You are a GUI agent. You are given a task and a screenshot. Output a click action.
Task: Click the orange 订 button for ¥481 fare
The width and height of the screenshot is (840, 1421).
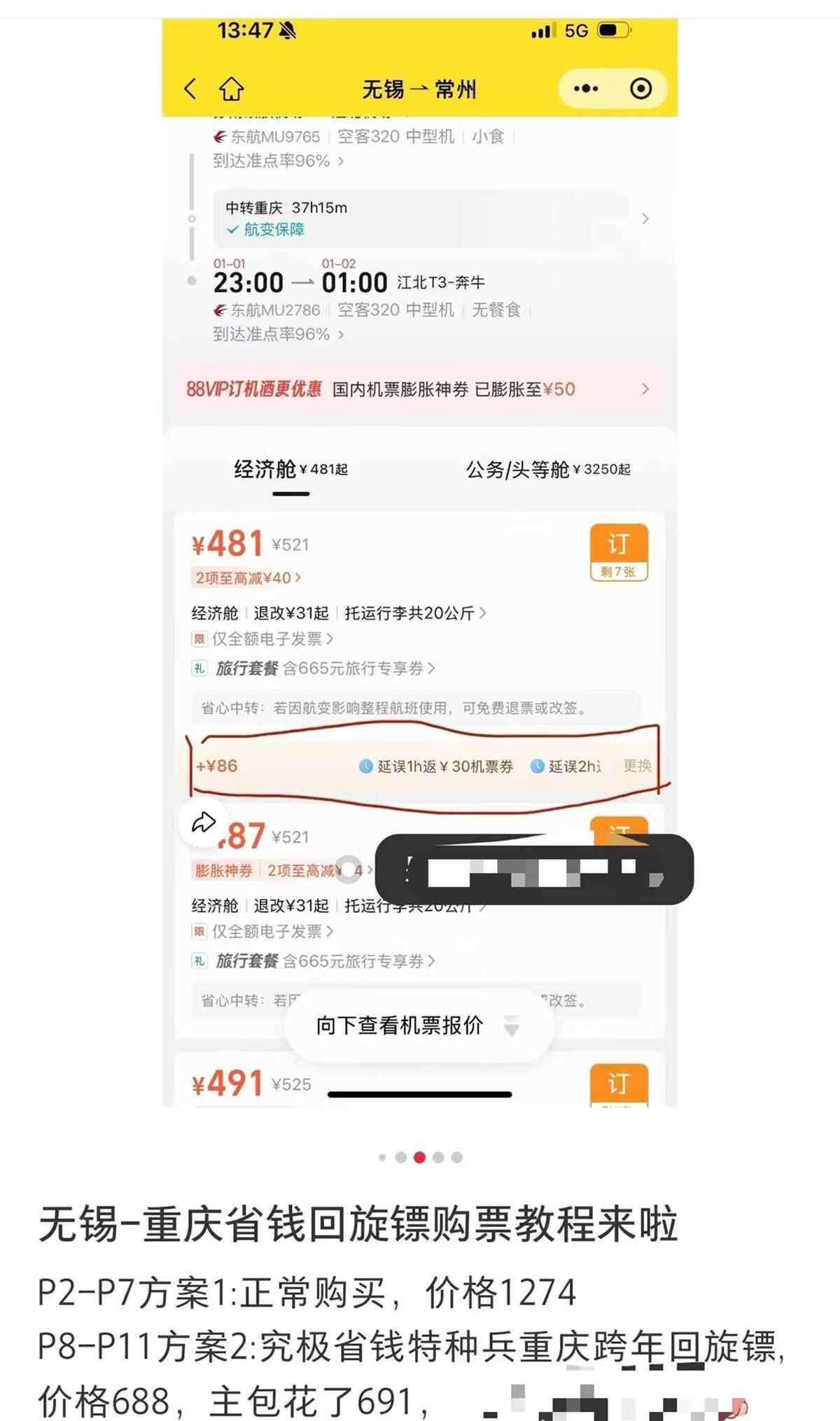coord(619,552)
